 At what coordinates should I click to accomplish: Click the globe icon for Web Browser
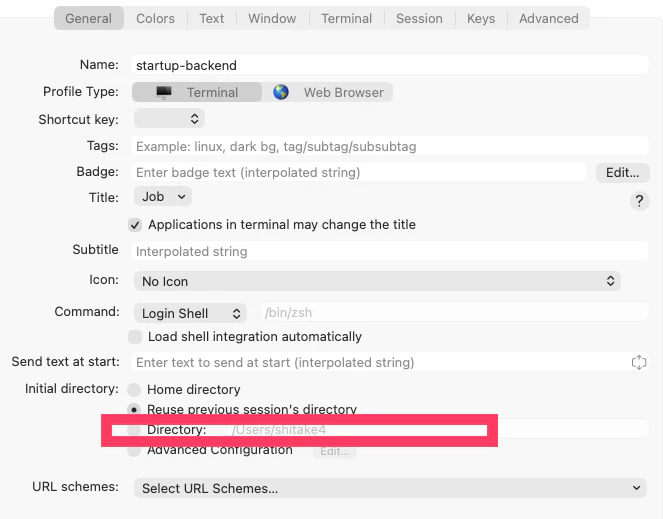click(x=281, y=92)
